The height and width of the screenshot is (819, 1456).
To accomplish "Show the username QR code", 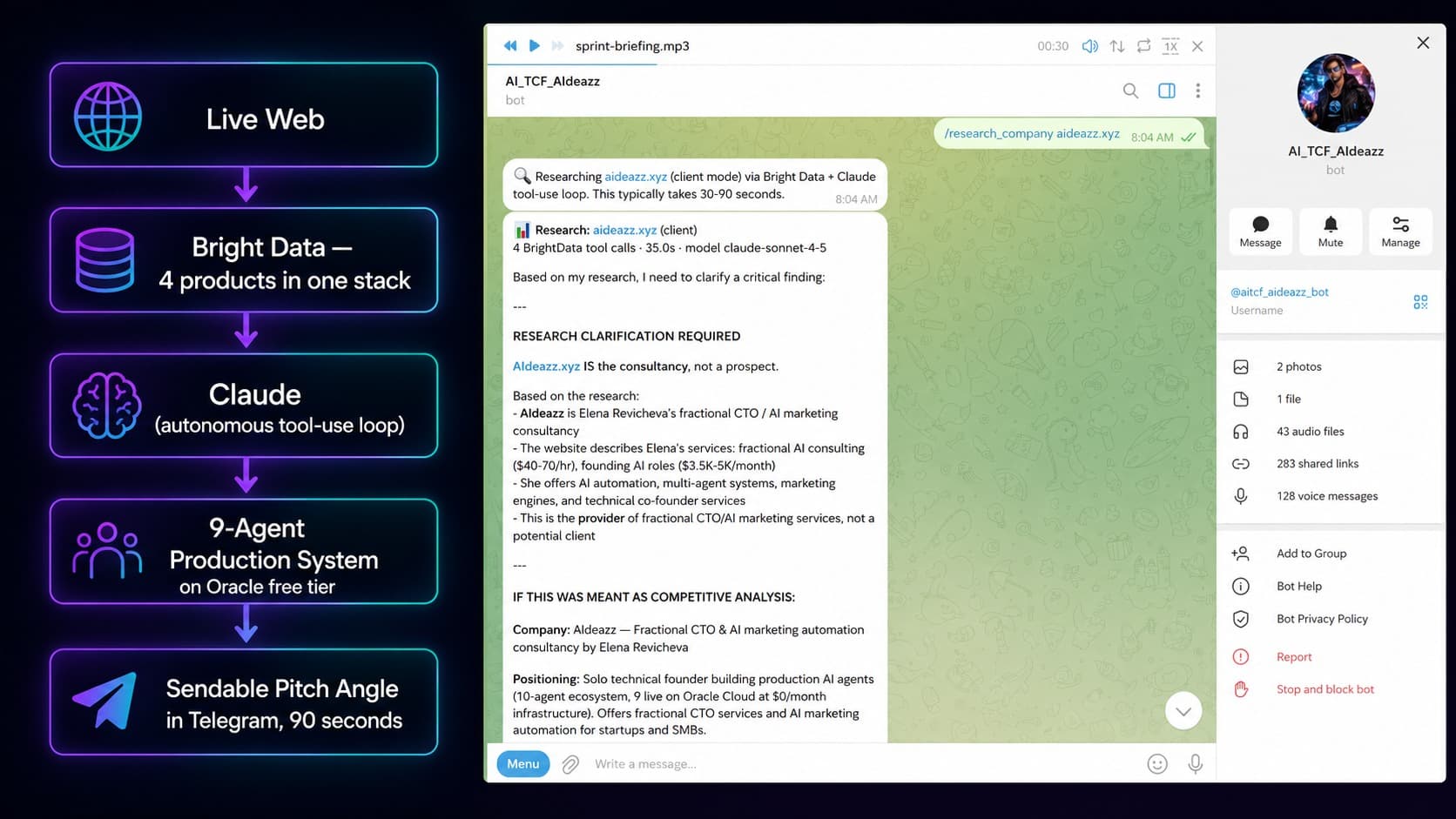I will point(1420,302).
